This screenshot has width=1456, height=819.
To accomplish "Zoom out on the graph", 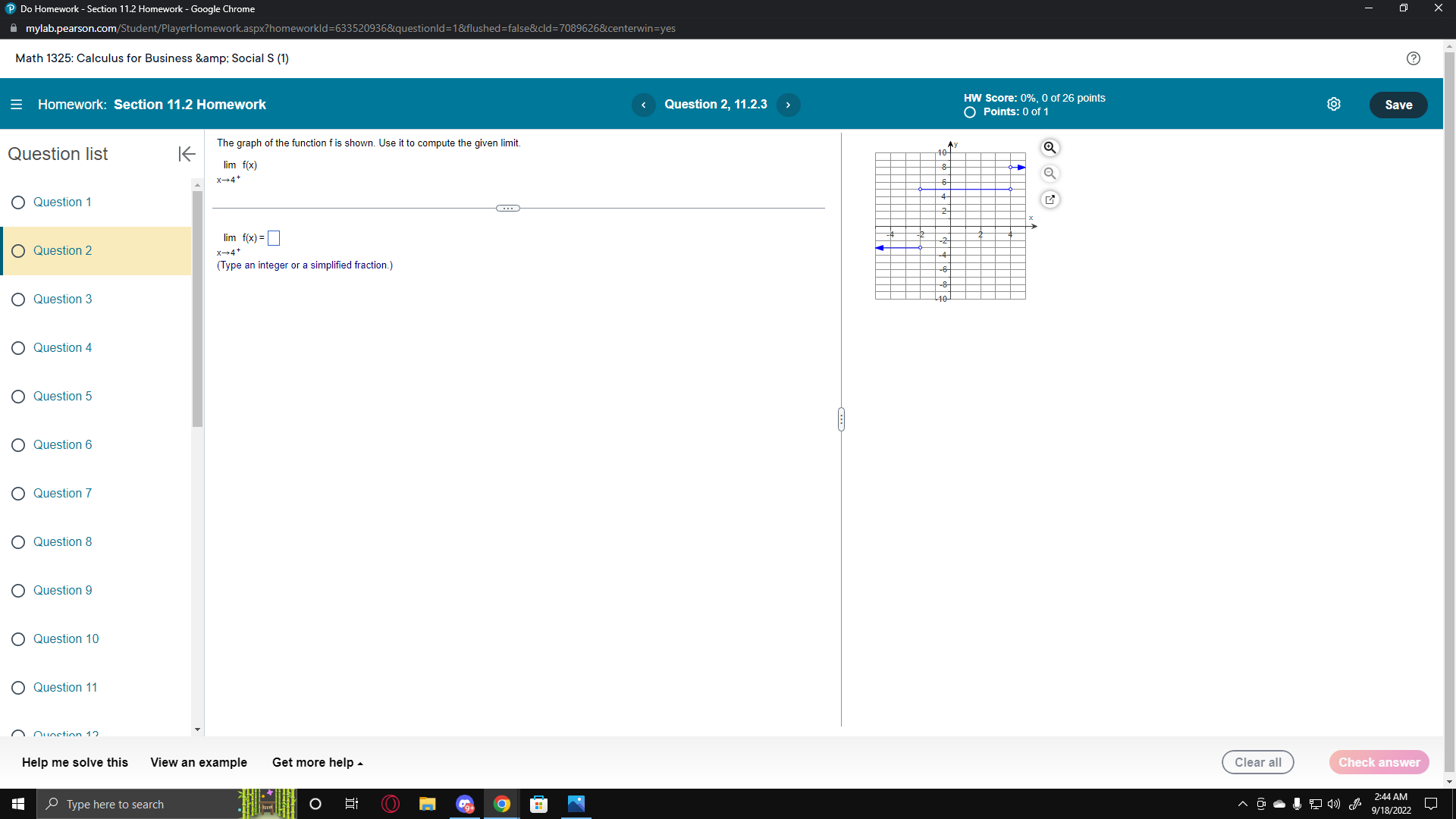I will pyautogui.click(x=1050, y=173).
